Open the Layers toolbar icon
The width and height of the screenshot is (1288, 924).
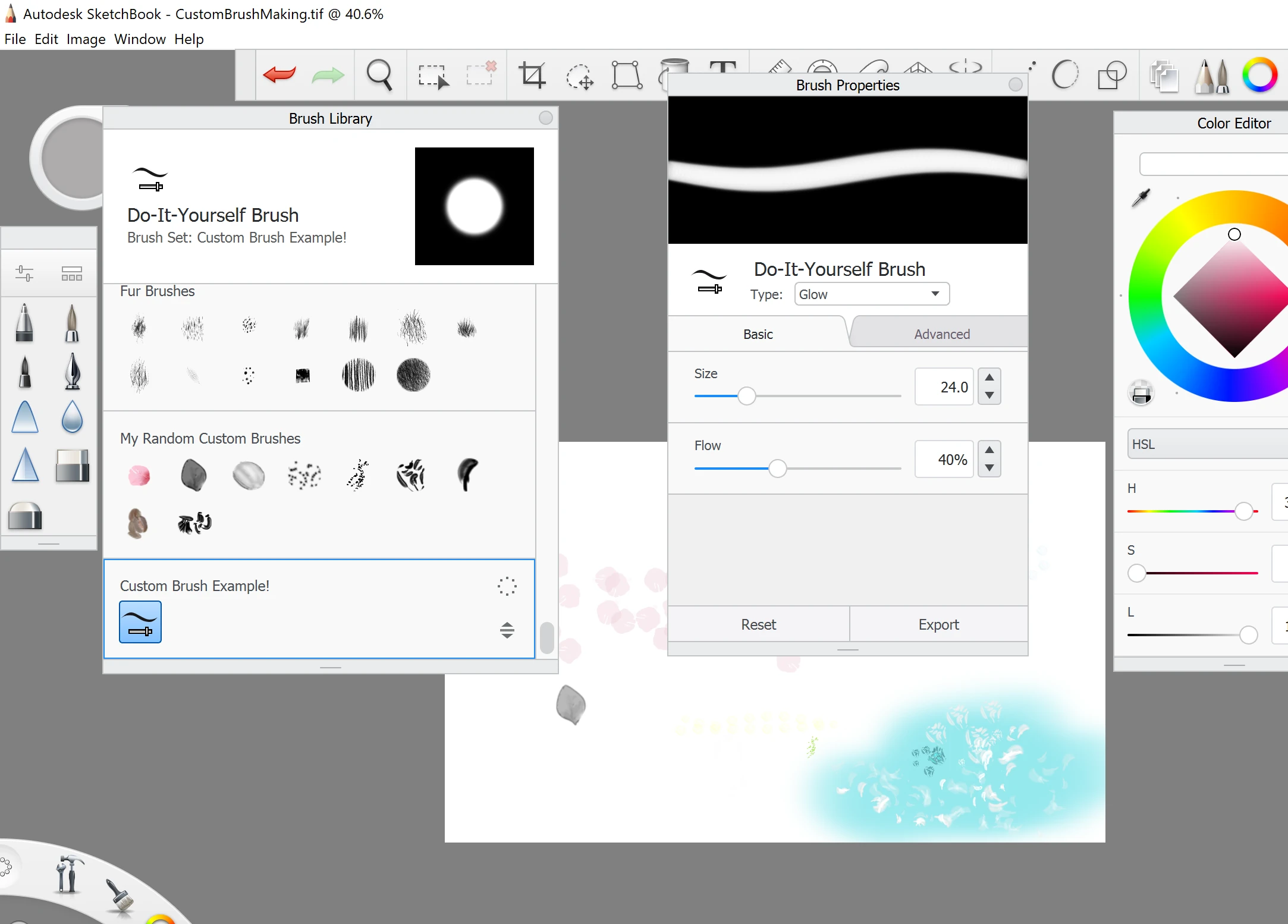(x=1164, y=77)
